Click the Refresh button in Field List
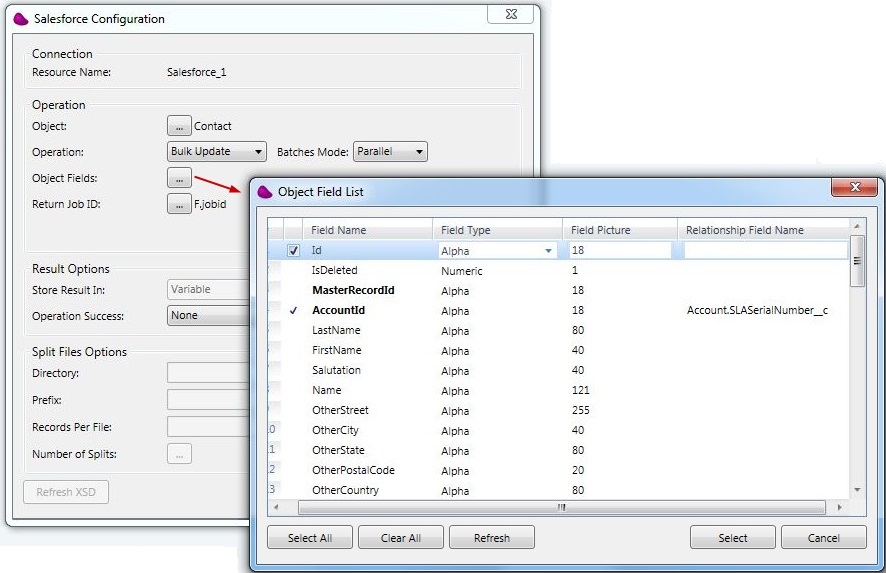The image size is (886, 573). (492, 537)
